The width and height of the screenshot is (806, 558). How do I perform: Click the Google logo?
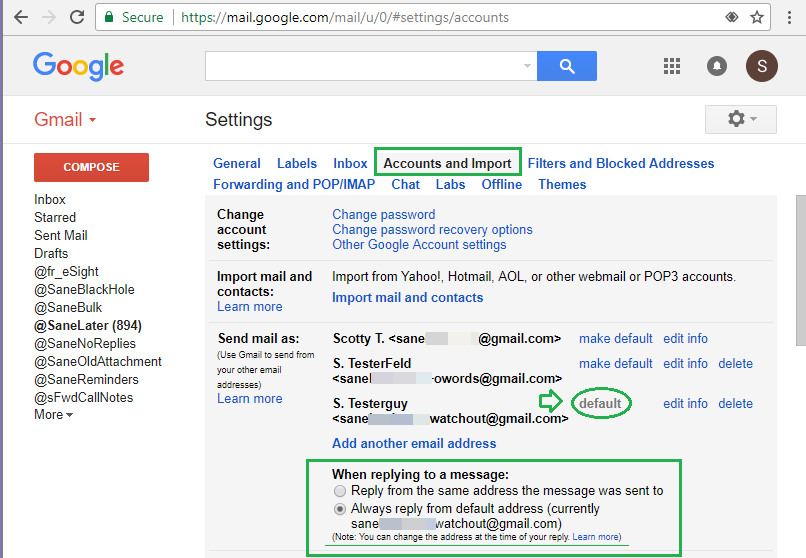pos(79,66)
